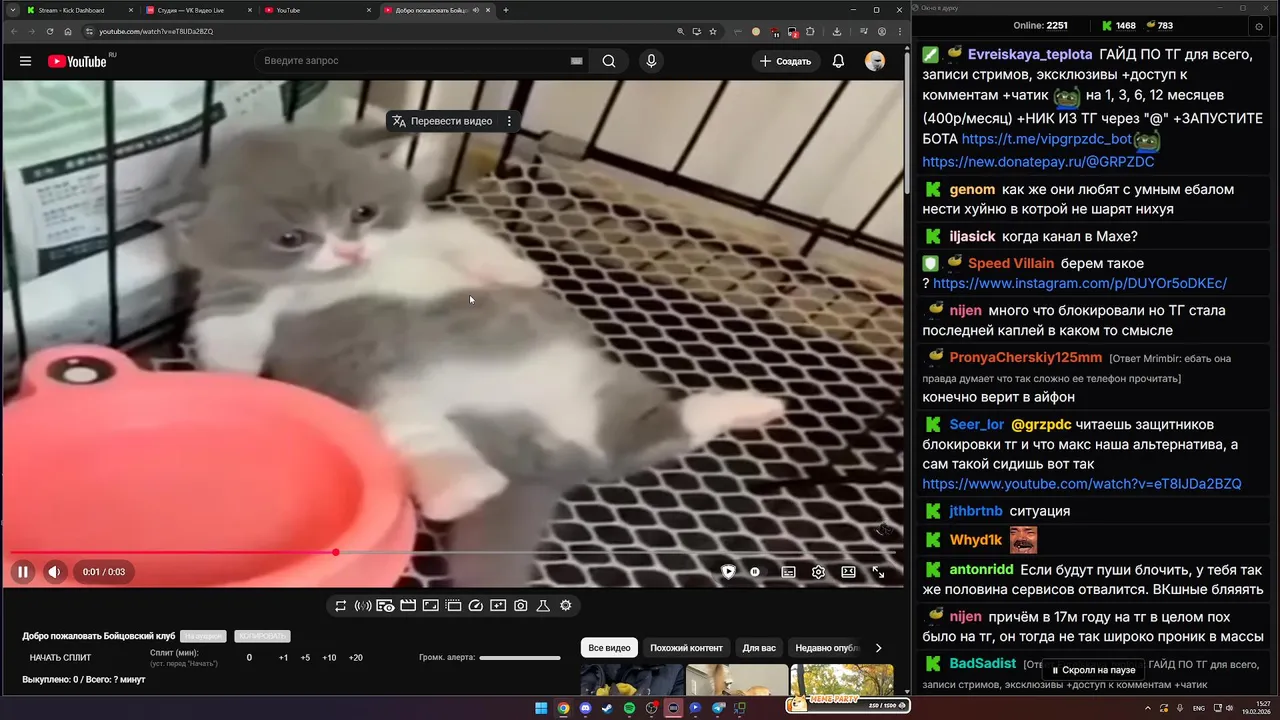
Task: Open the on-screen keyboard in search box
Action: [x=576, y=61]
